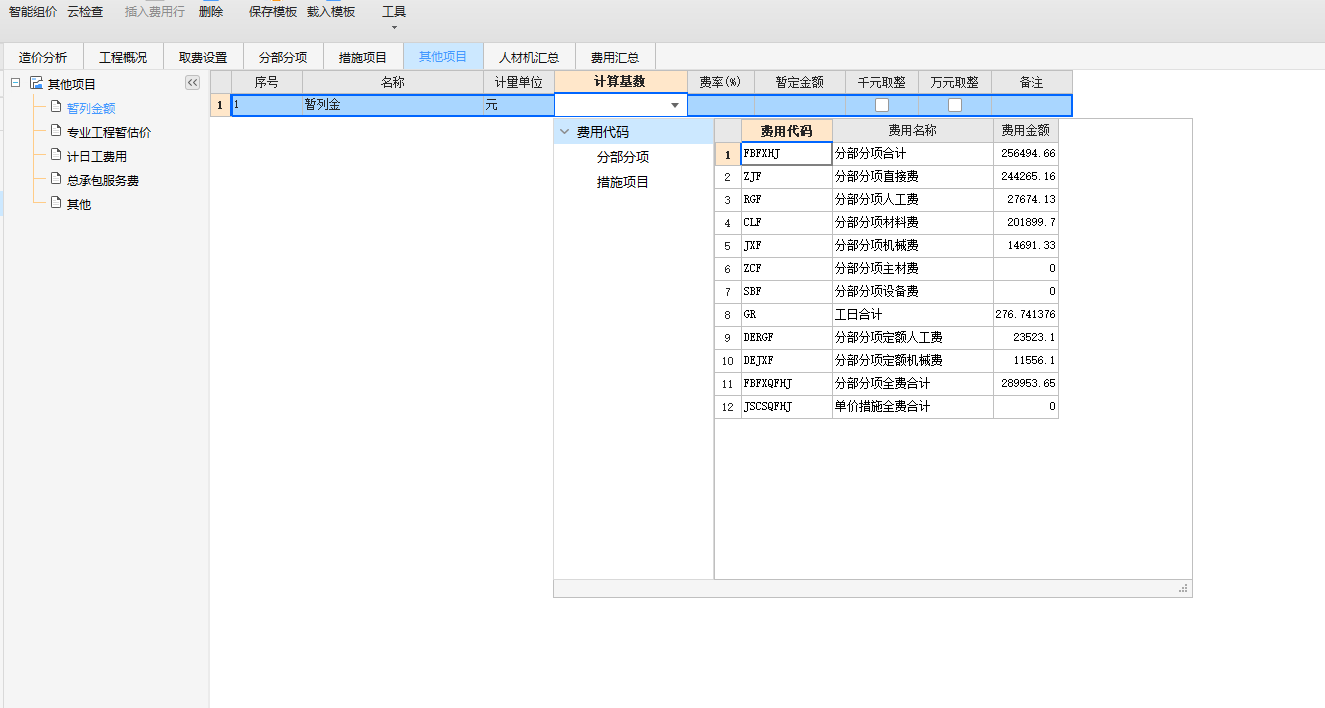Click the 费用代码 column header in popup
The image size is (1325, 708).
click(787, 131)
